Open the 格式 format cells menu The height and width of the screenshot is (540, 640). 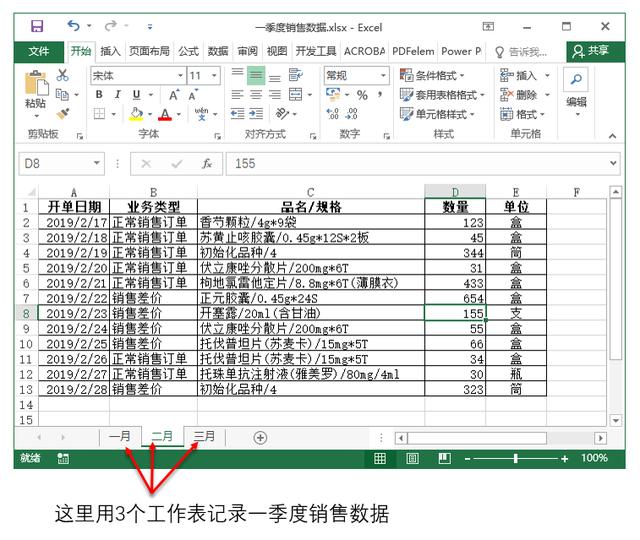point(522,114)
